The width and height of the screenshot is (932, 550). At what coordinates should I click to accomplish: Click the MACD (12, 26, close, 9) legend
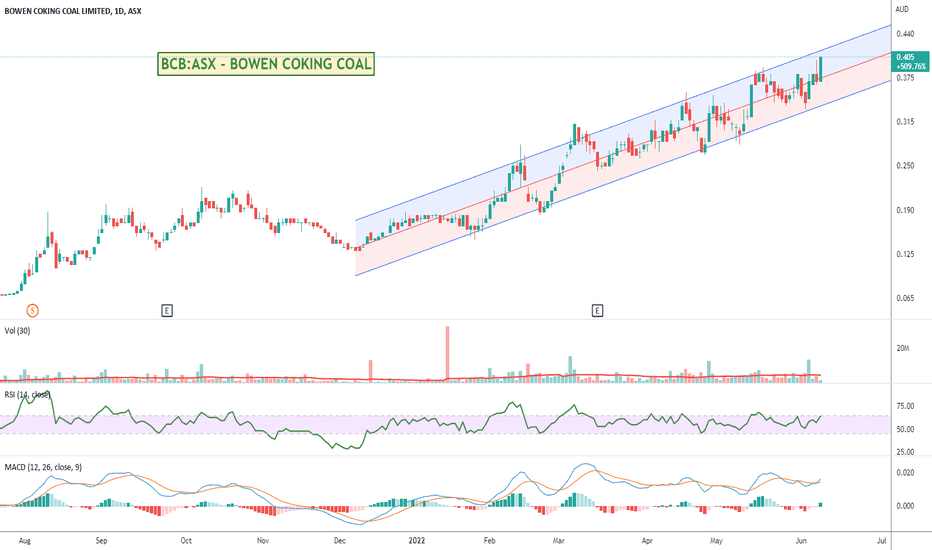(43, 467)
